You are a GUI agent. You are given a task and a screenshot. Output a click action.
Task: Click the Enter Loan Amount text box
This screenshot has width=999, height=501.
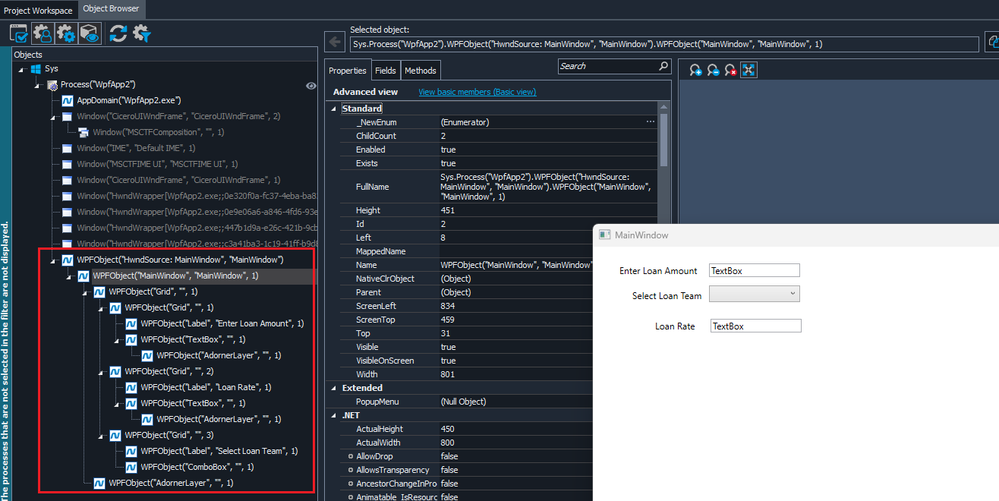pos(754,270)
